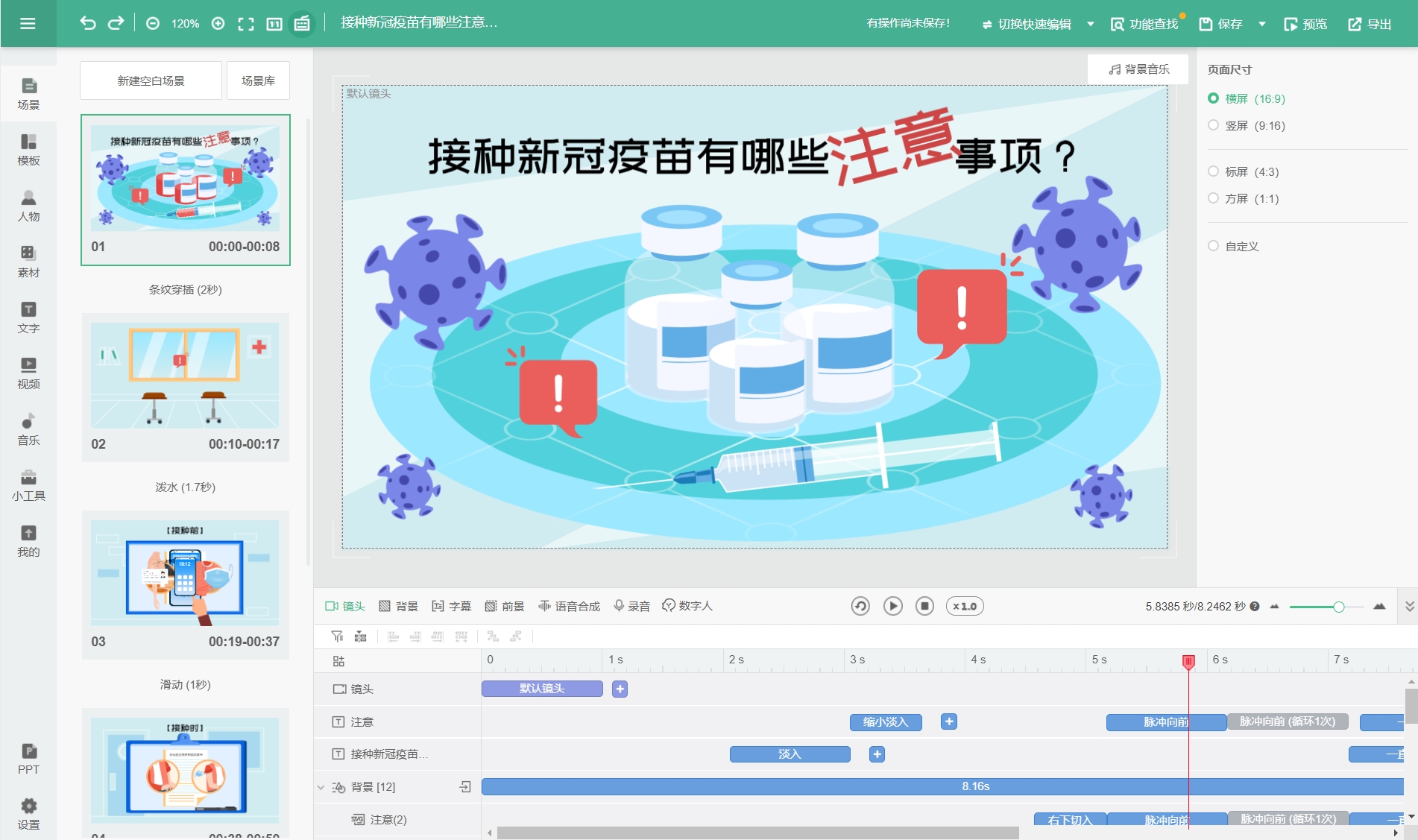The height and width of the screenshot is (840, 1418).
Task: Open the 音乐 sidebar panel
Action: [x=28, y=429]
